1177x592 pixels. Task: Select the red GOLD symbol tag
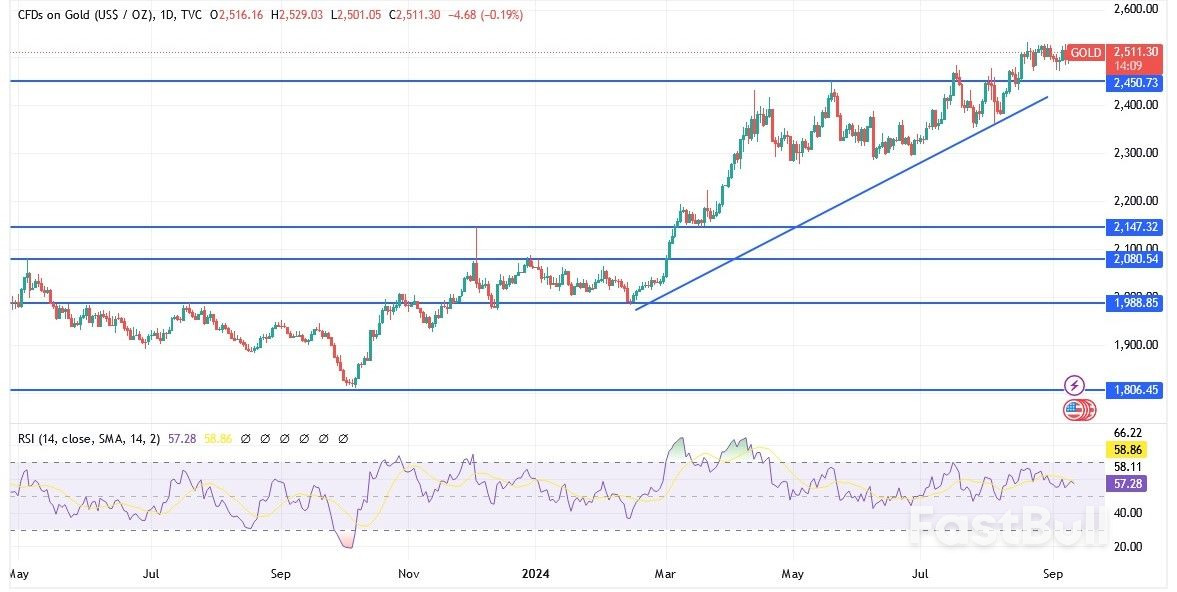pyautogui.click(x=1085, y=52)
